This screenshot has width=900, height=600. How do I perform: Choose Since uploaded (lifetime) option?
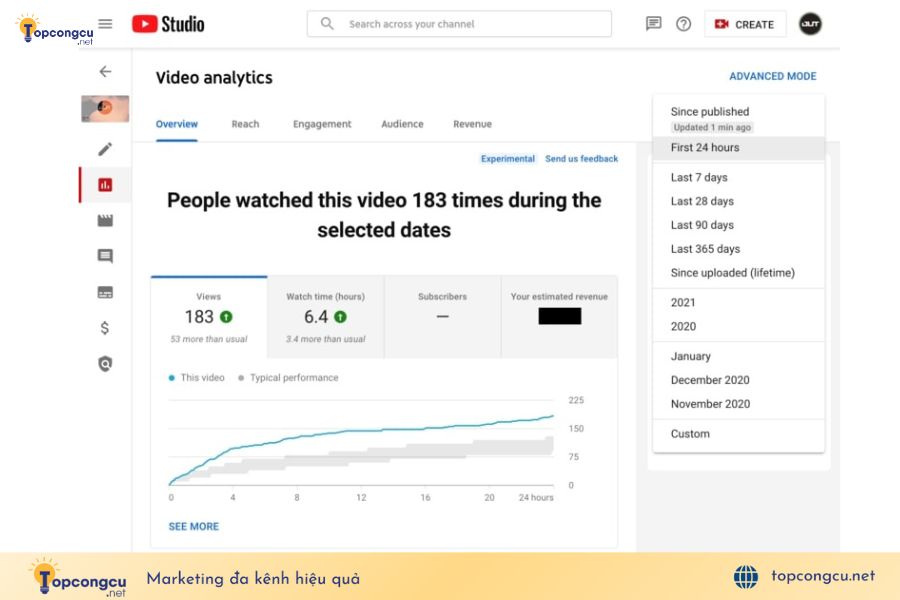739,273
